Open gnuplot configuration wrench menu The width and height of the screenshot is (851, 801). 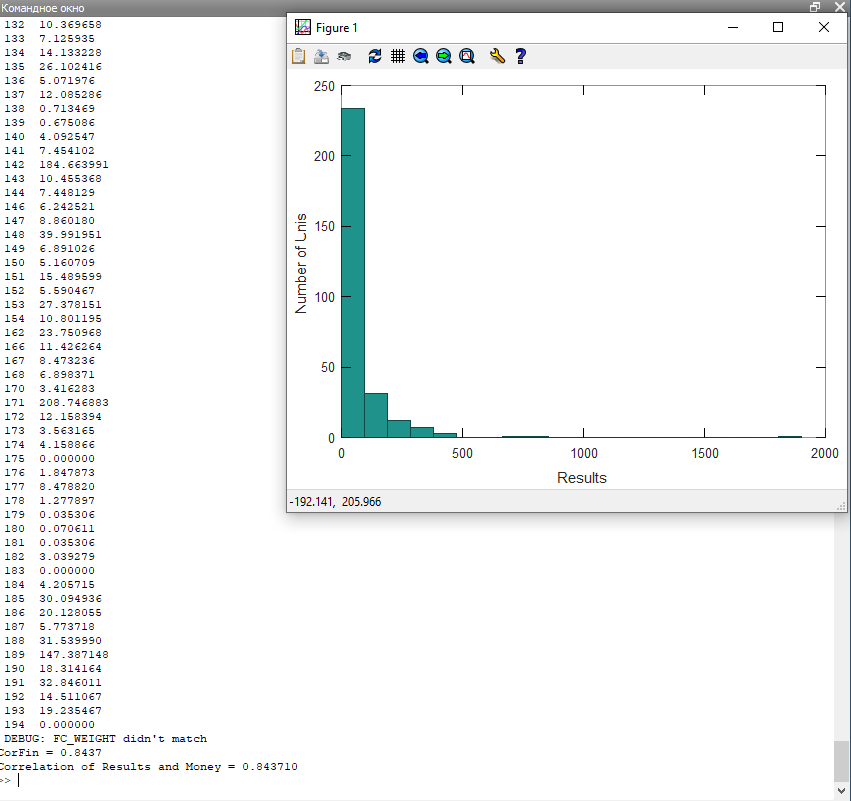(497, 56)
